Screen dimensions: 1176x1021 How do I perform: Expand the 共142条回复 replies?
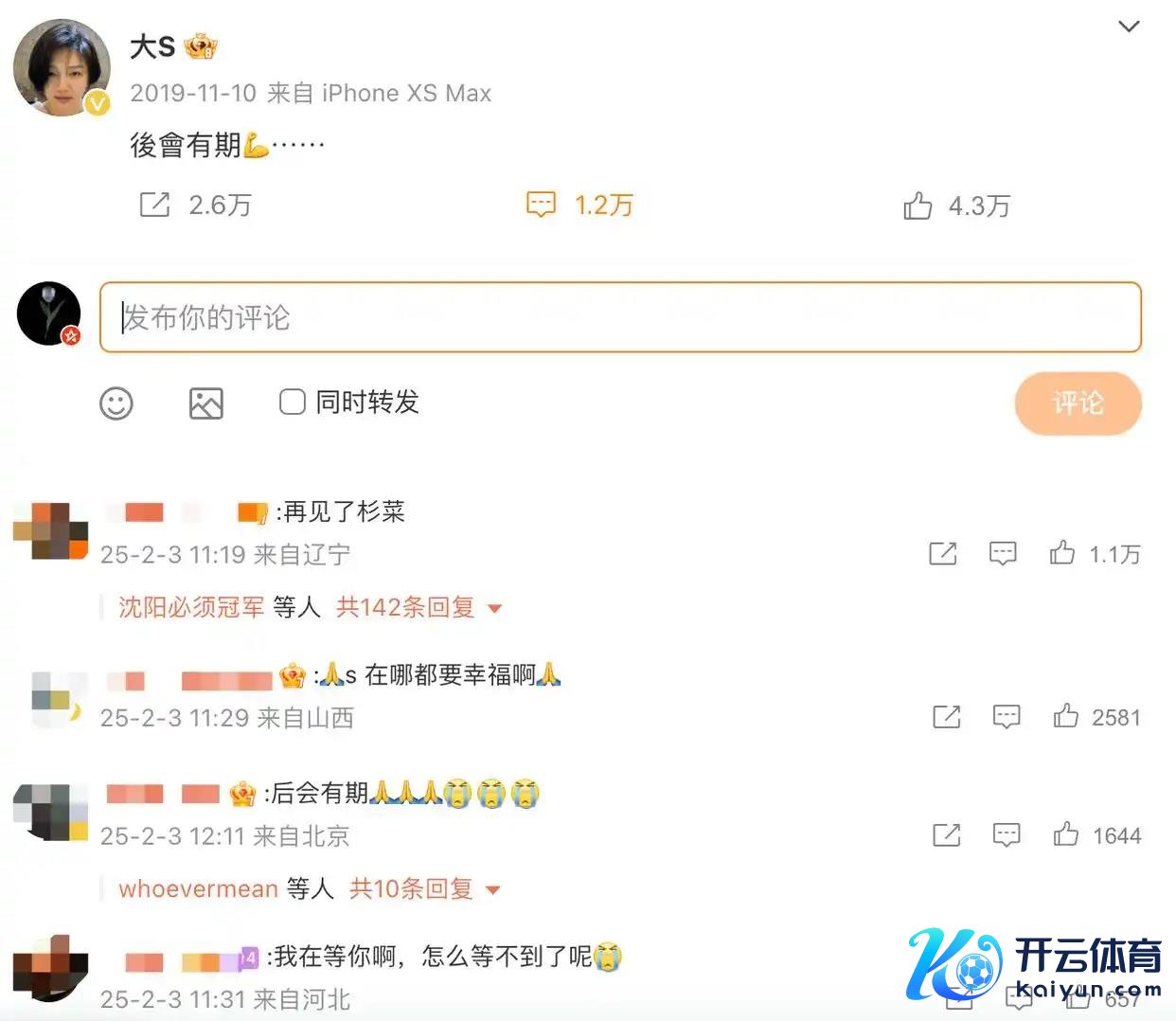[x=419, y=607]
